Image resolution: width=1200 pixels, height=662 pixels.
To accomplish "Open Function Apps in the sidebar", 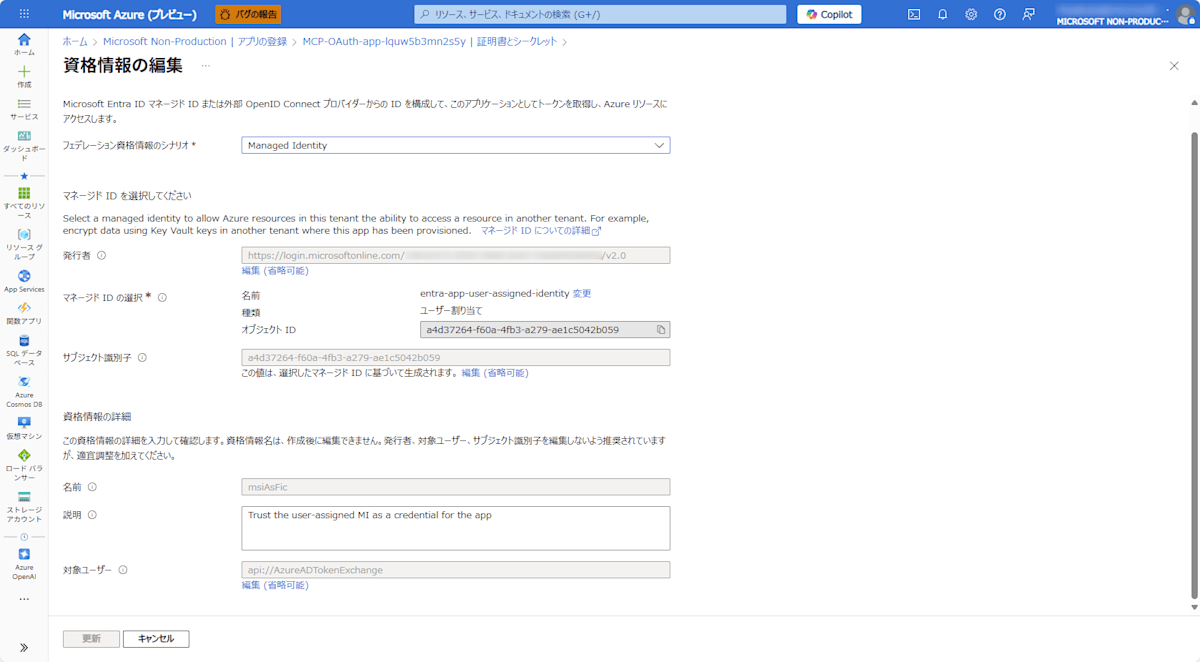I will coord(24,313).
